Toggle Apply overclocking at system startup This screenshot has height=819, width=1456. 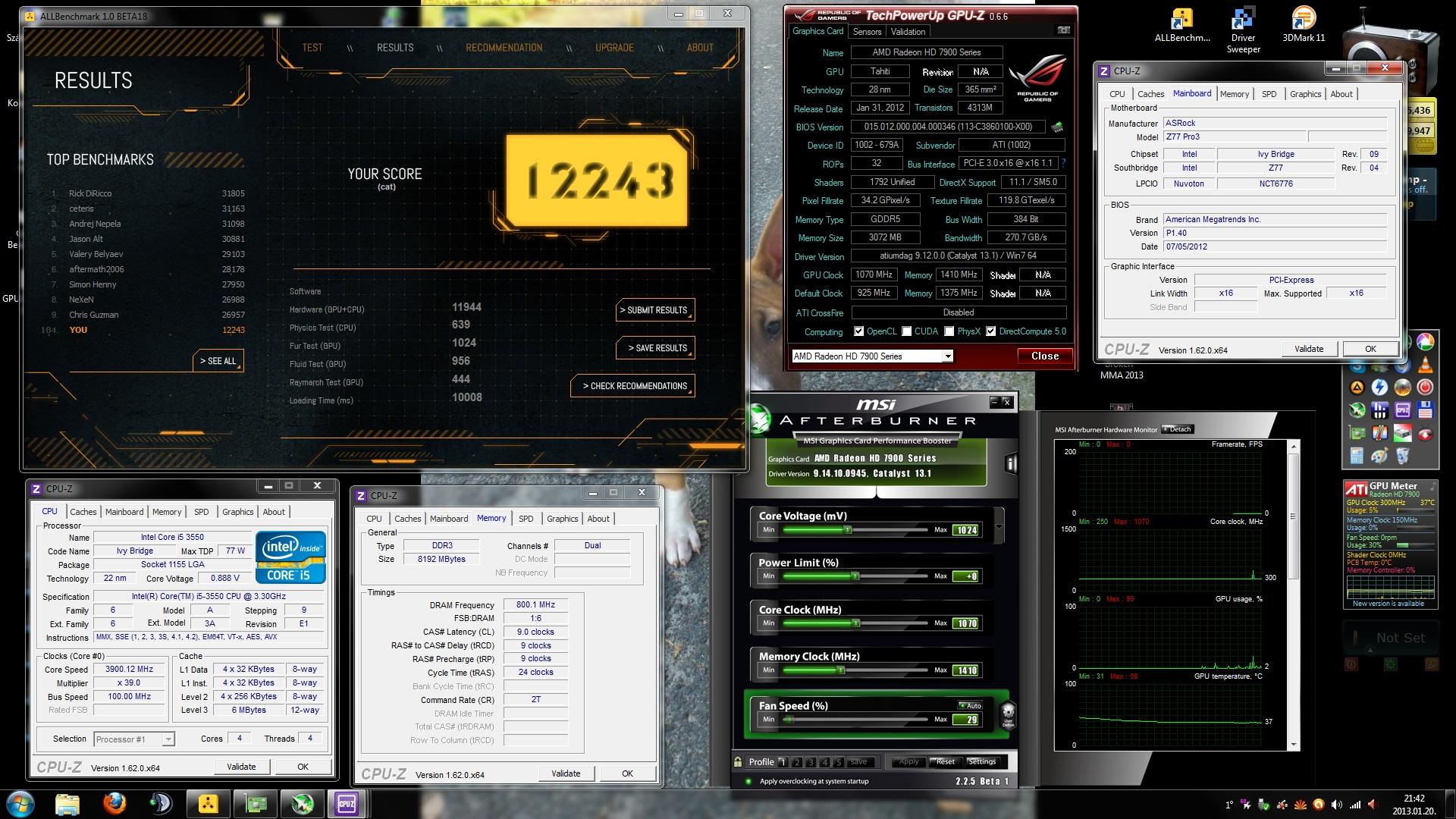[748, 781]
